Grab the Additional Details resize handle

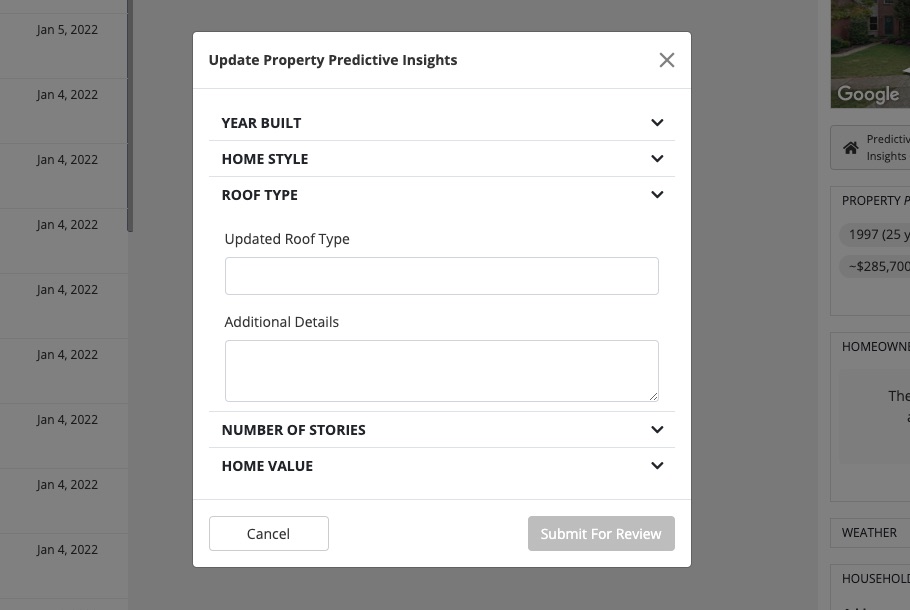click(x=654, y=396)
